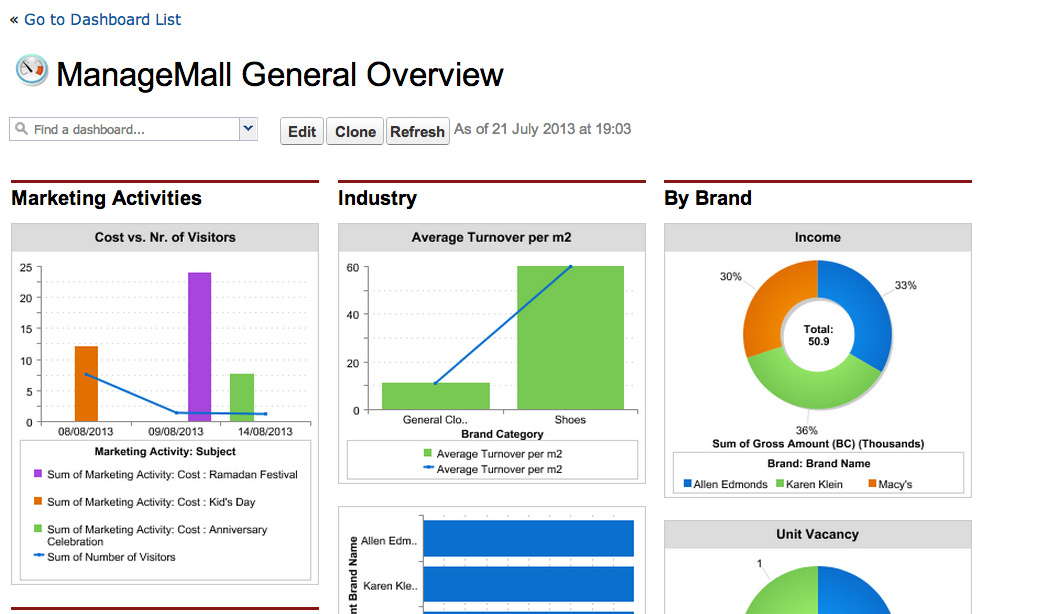Screen dimensions: 1044x614
Task: Click the 'Marketing Activity: Subject' legend title
Action: pos(165,452)
